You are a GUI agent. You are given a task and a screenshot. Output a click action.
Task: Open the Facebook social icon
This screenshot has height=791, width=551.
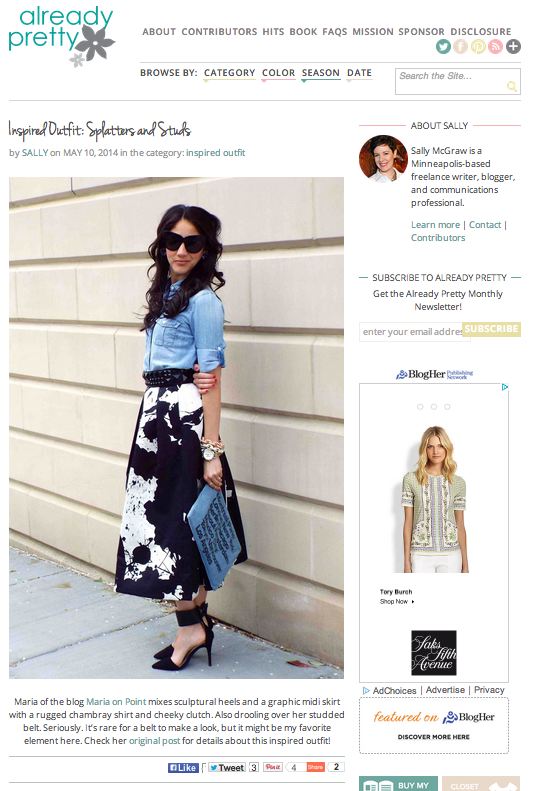pyautogui.click(x=460, y=47)
